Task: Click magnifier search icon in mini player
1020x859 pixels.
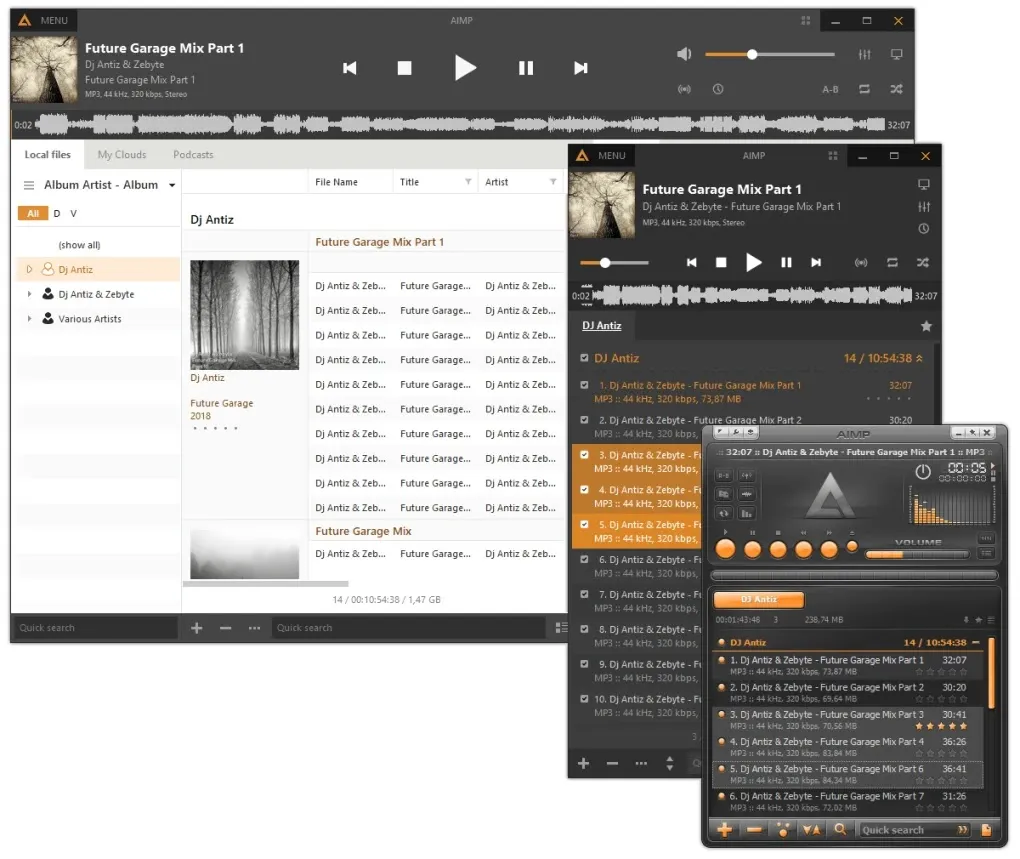Action: coord(840,829)
